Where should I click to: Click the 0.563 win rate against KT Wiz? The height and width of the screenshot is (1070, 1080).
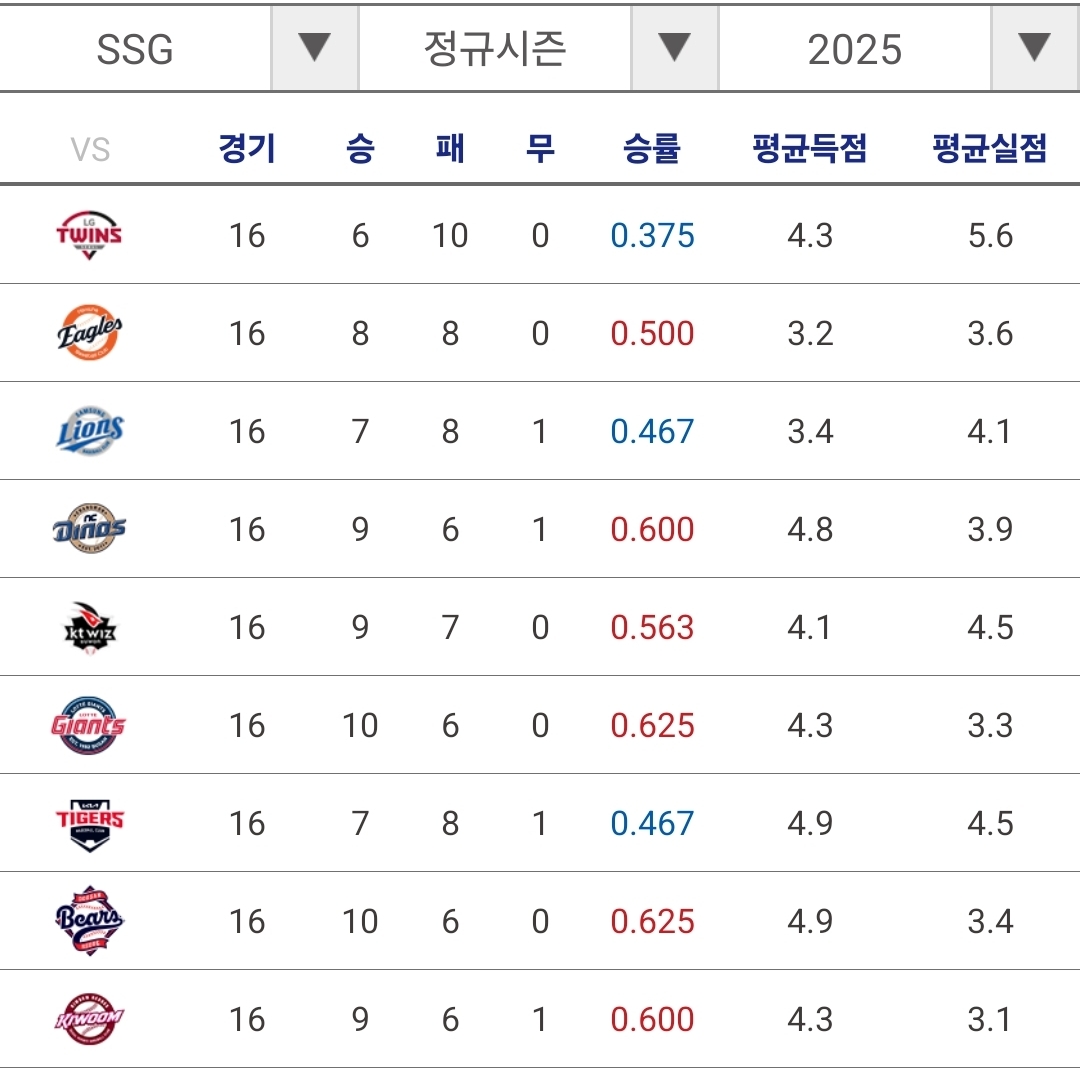(x=652, y=628)
